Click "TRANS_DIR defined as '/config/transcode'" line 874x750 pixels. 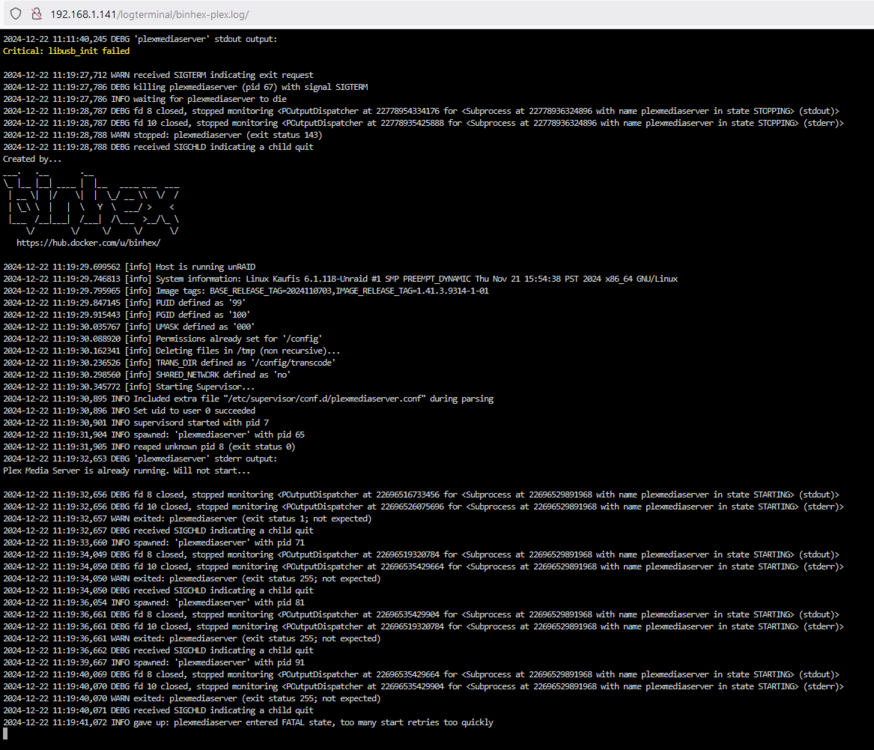(x=169, y=363)
